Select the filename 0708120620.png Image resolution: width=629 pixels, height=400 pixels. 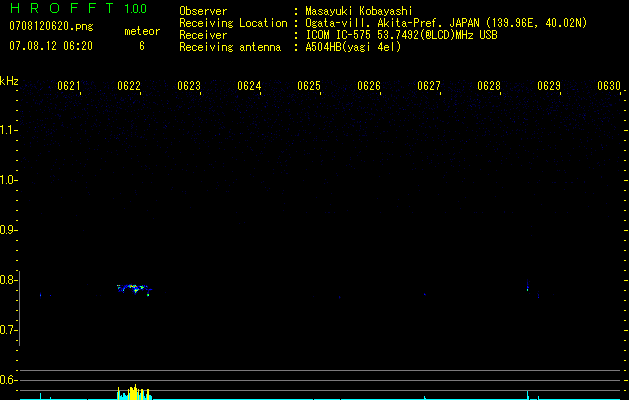(51, 27)
